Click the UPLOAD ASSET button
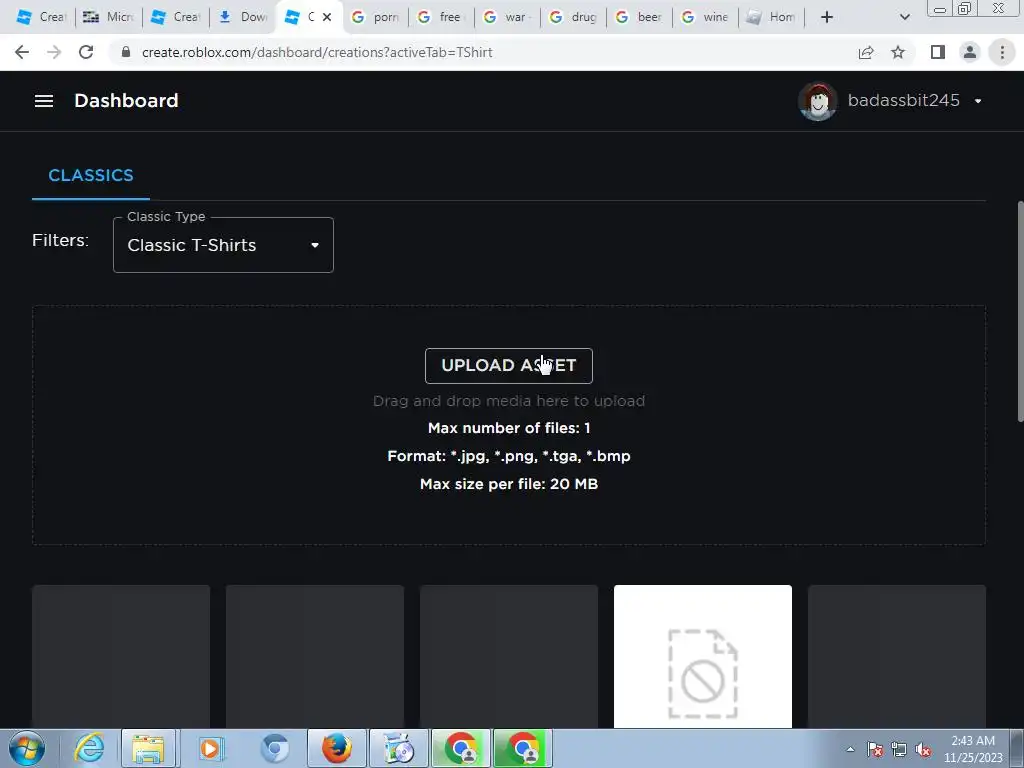The height and width of the screenshot is (768, 1024). tap(509, 366)
